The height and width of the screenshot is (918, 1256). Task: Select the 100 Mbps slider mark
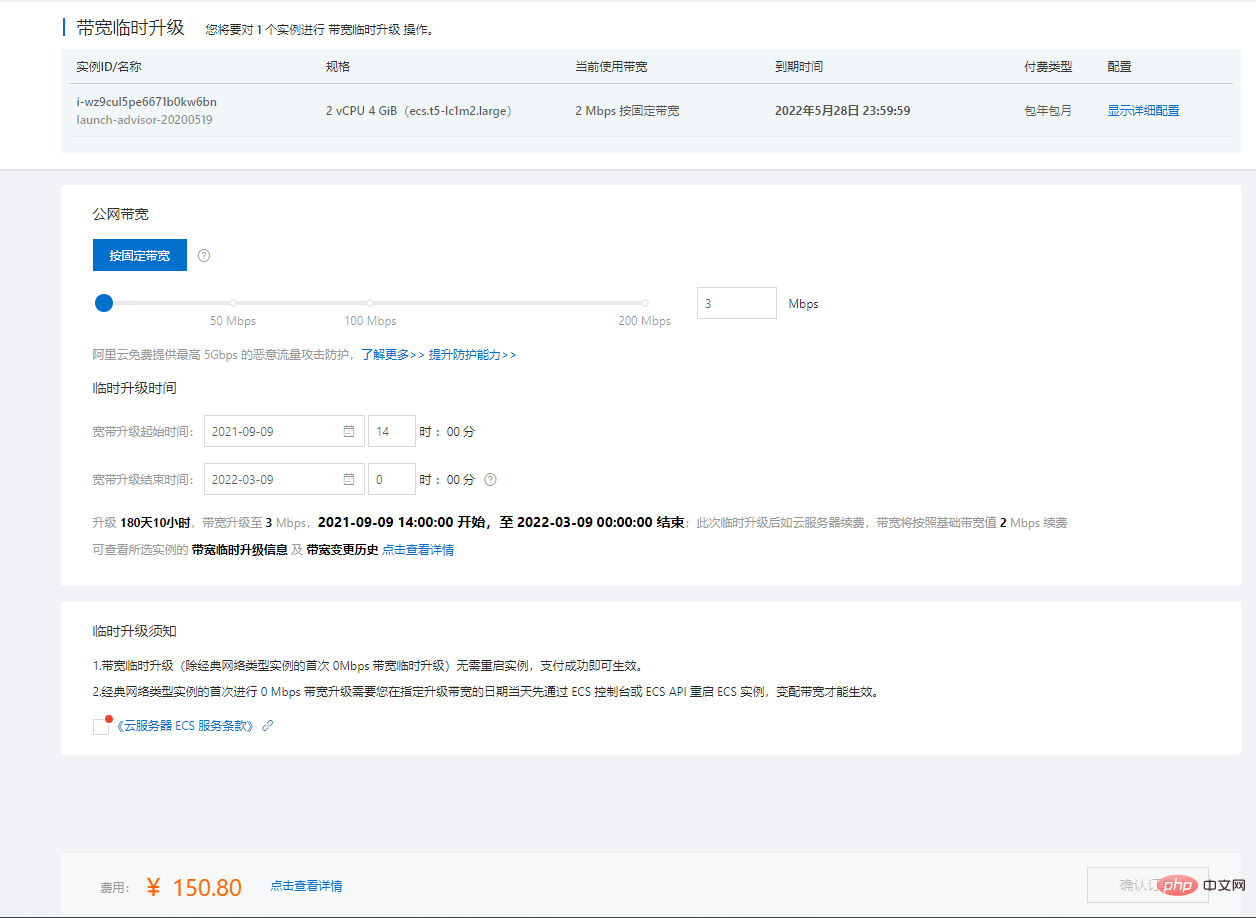(370, 303)
